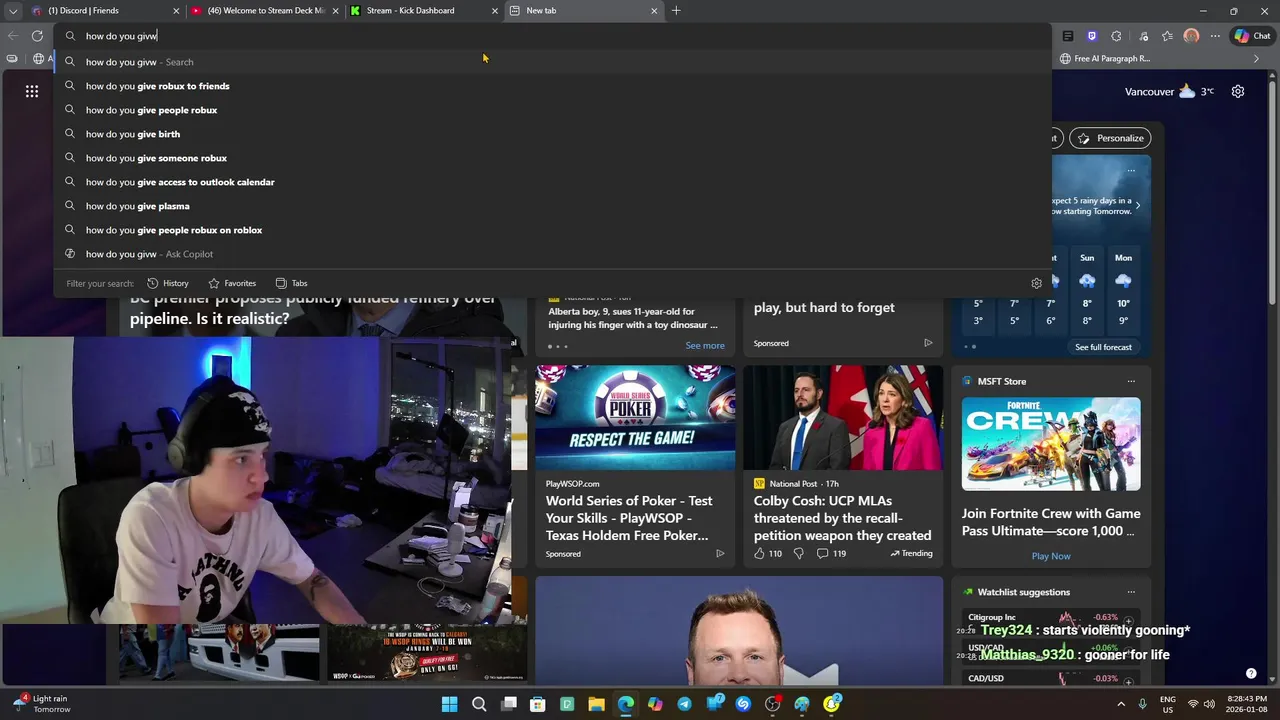
Task: Open File Explorer from taskbar
Action: coord(596,704)
